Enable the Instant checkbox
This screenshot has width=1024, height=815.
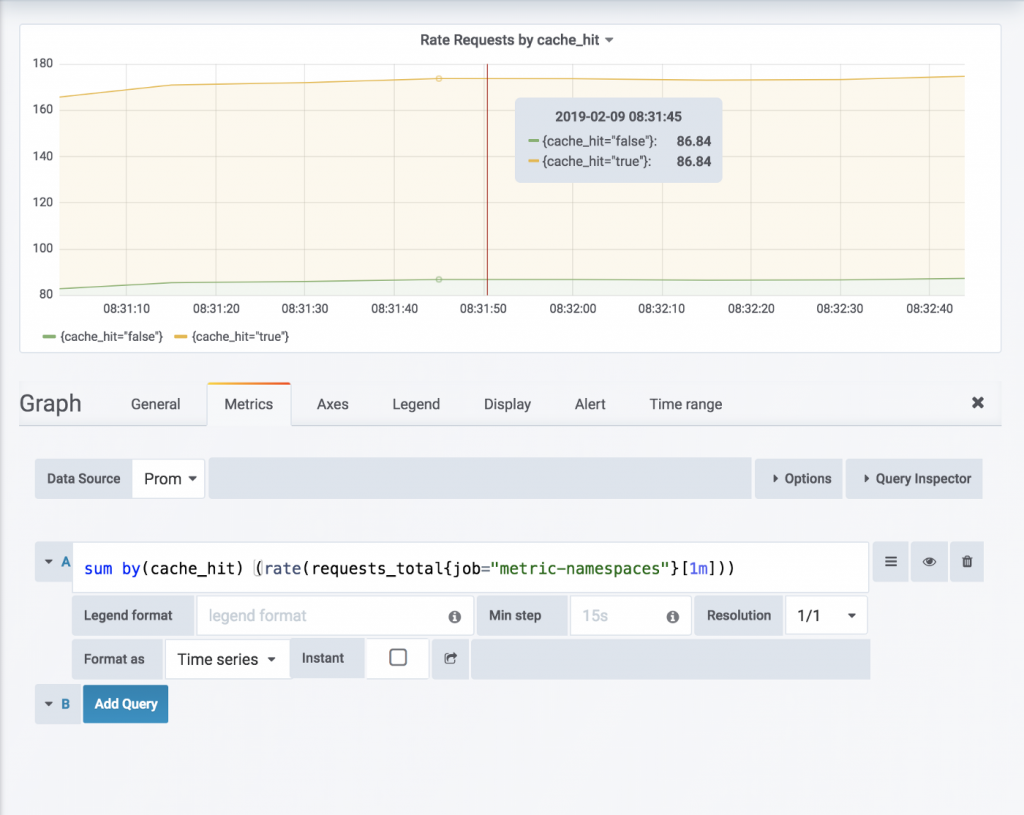(398, 658)
